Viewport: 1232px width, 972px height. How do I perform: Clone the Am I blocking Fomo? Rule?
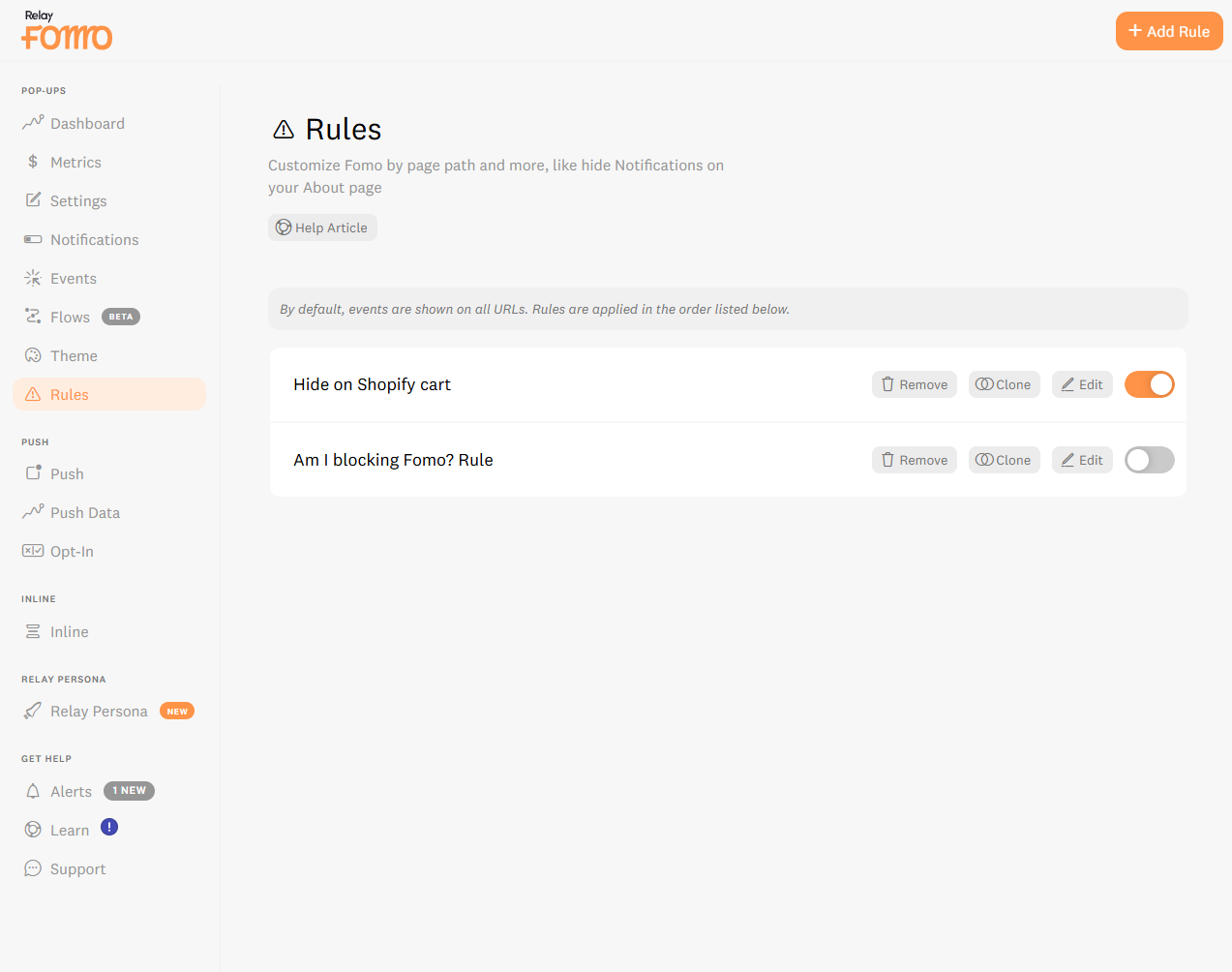tap(1004, 460)
